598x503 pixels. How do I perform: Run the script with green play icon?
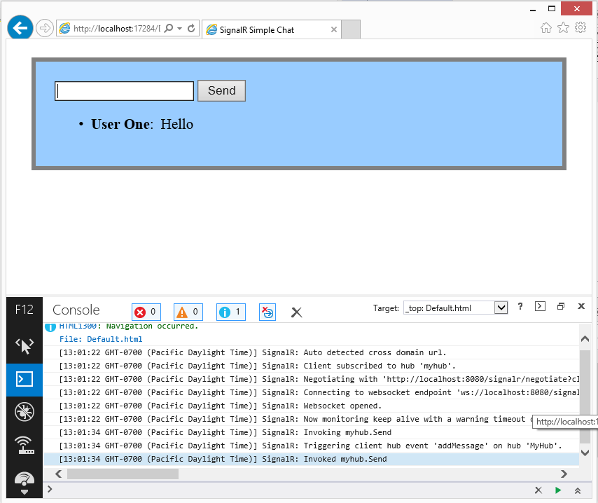[x=558, y=490]
